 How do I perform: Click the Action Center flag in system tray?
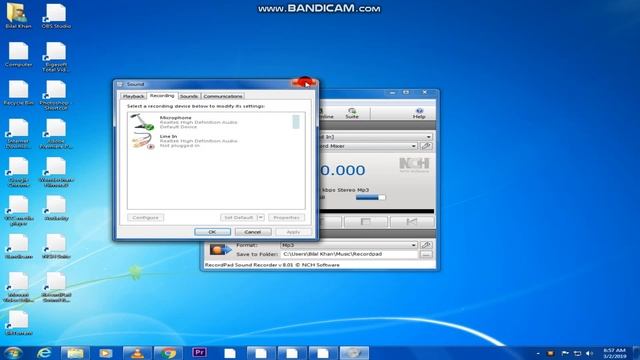[565, 353]
